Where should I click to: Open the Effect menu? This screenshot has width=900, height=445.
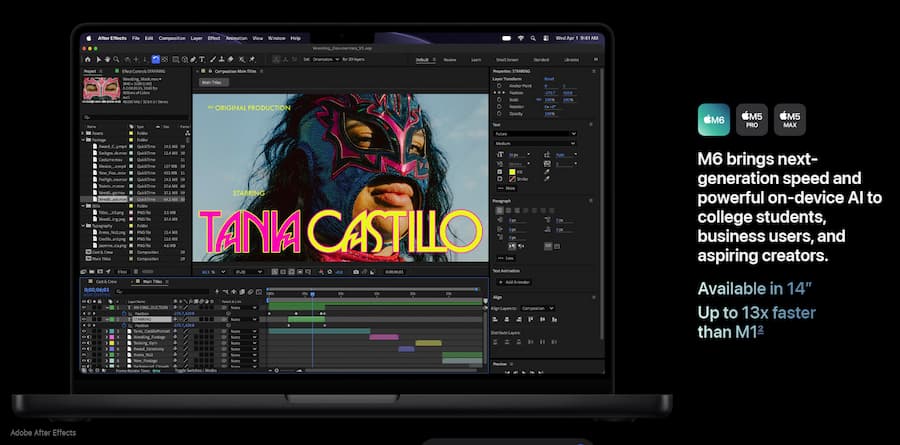pos(214,38)
